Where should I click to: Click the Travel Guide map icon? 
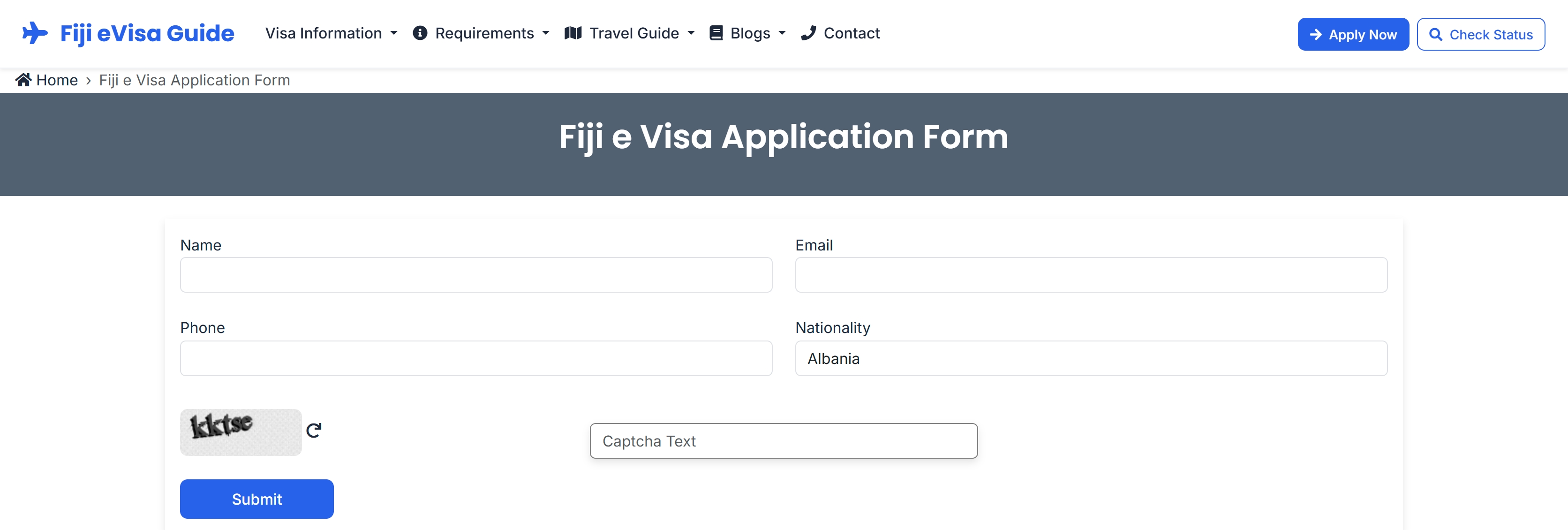pyautogui.click(x=573, y=33)
